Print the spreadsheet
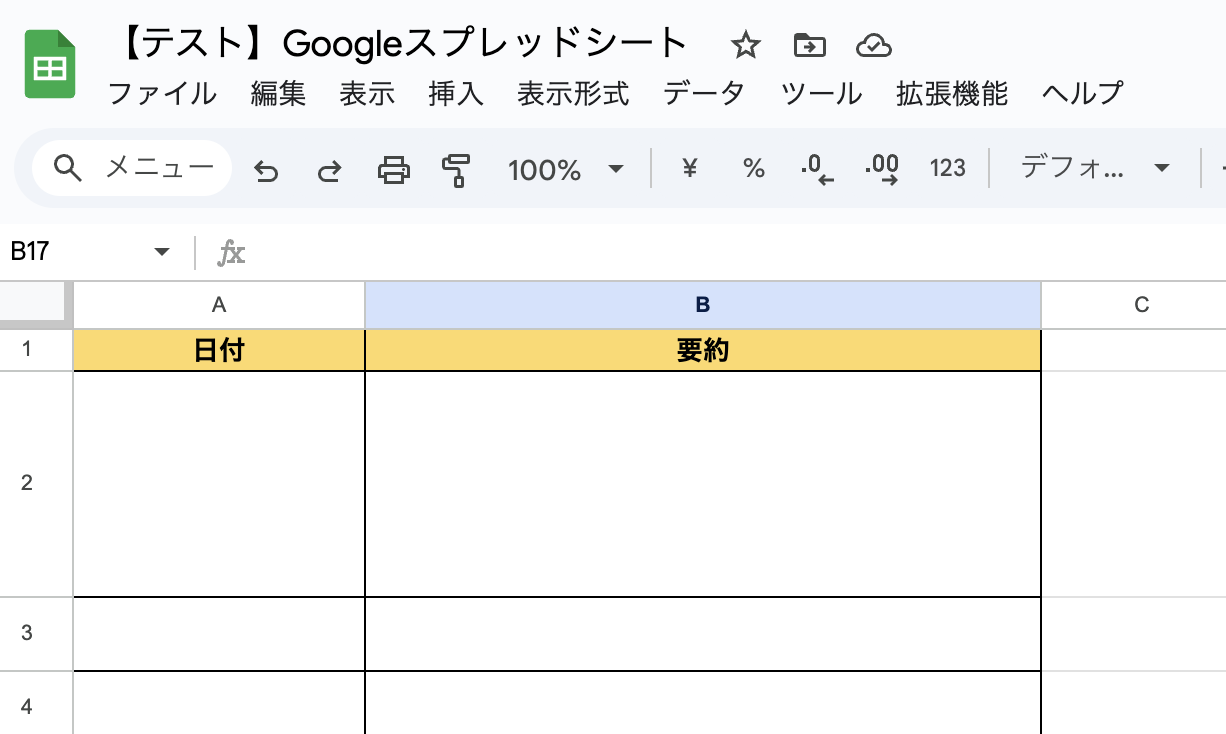Screen dimensions: 1226x734 point(393,170)
